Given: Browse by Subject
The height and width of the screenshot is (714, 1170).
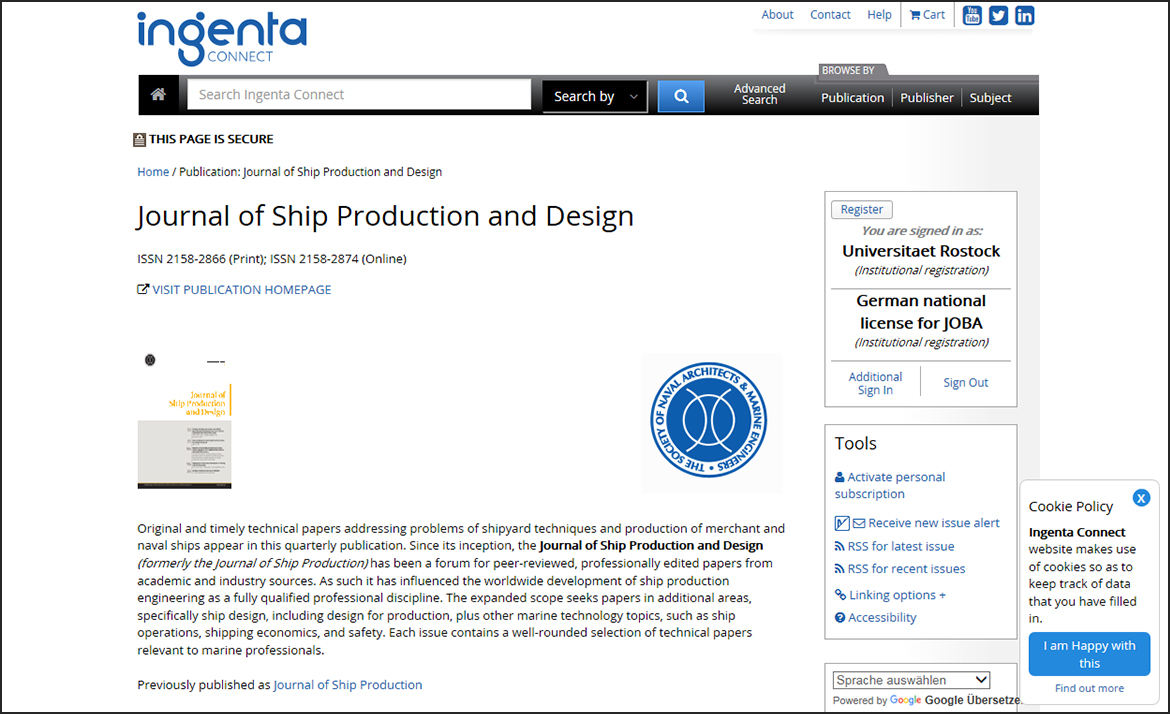Looking at the screenshot, I should click(990, 98).
